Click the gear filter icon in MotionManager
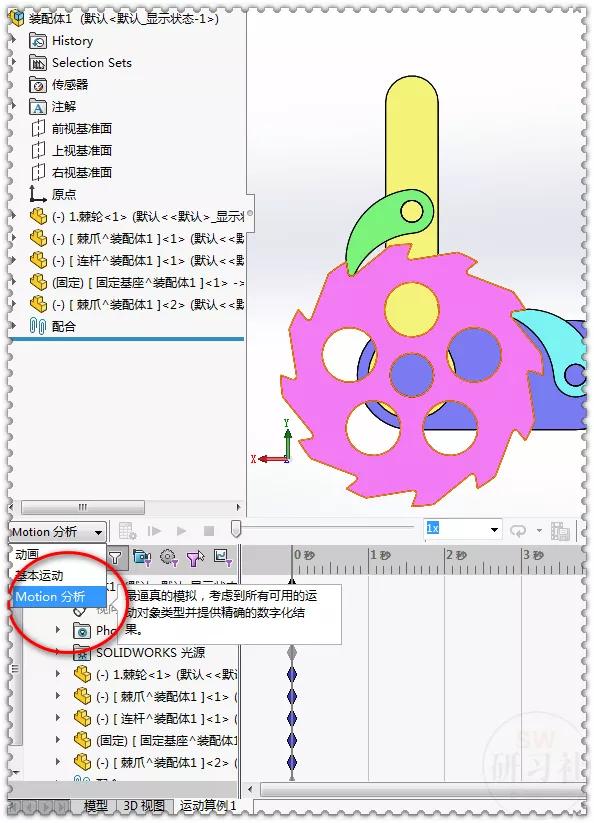Image resolution: width=594 pixels, height=823 pixels. click(x=168, y=557)
